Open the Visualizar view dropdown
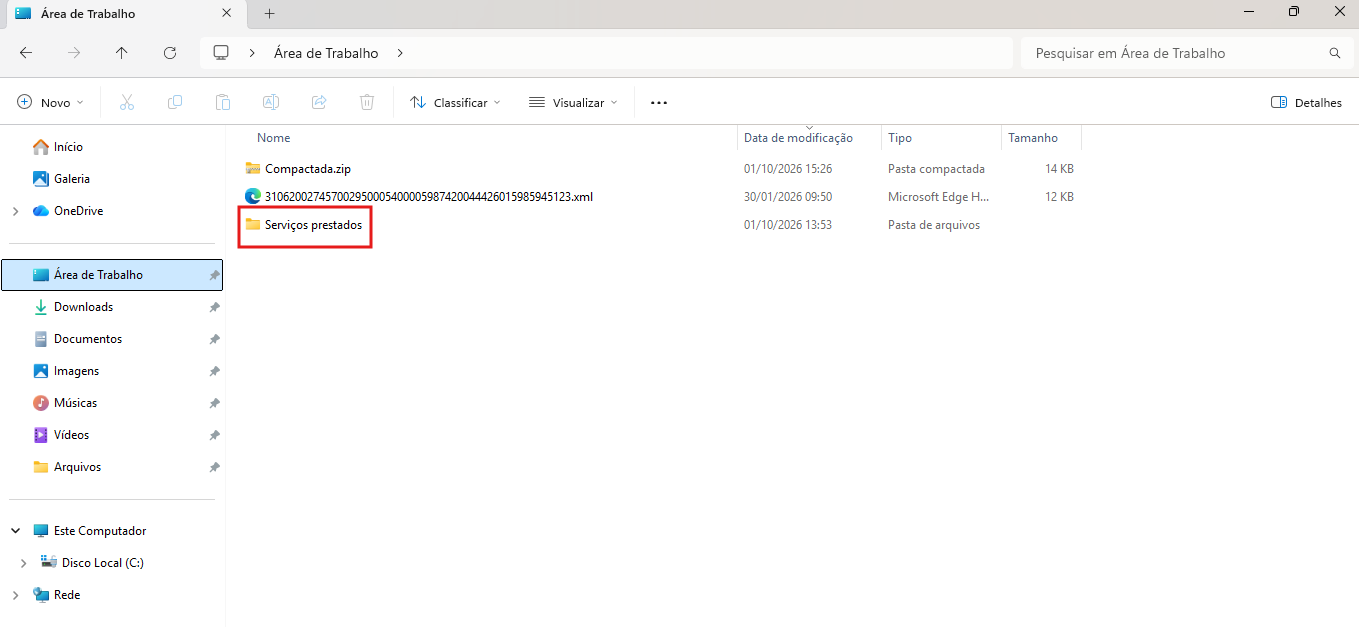The height and width of the screenshot is (627, 1359). coord(573,102)
